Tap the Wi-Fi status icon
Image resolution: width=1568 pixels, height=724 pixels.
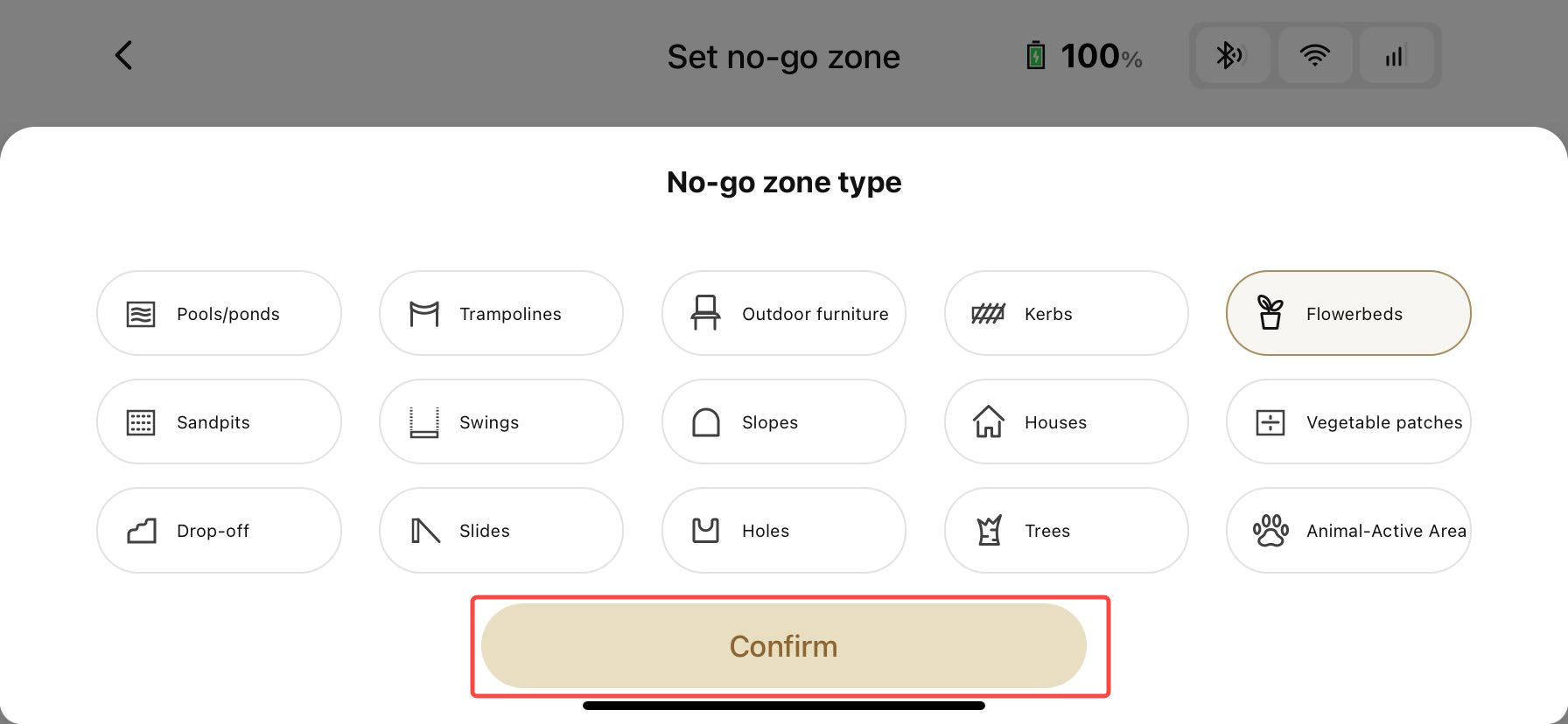click(x=1314, y=55)
